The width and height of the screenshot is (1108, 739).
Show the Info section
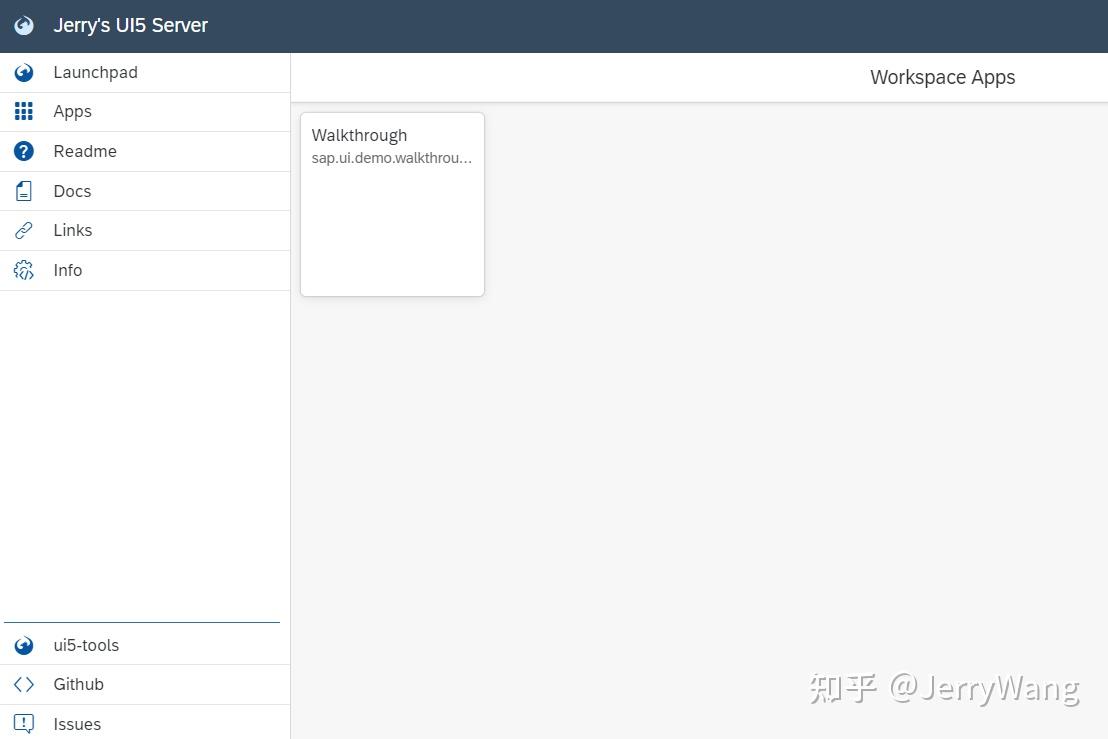tap(67, 270)
